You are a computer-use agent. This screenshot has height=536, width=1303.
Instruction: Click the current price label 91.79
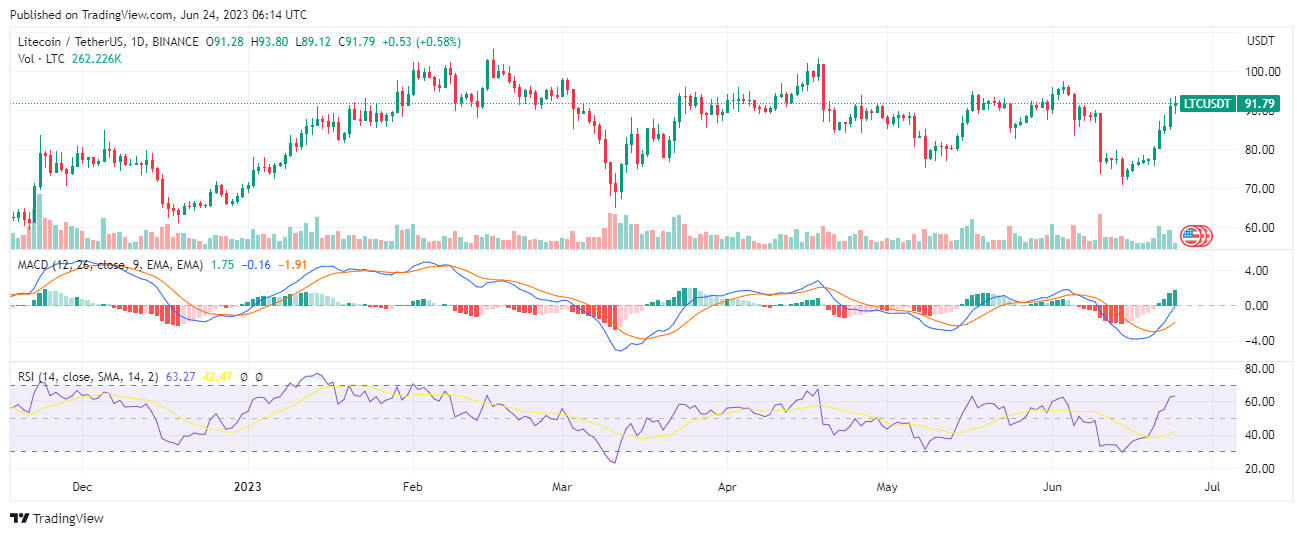click(1258, 103)
